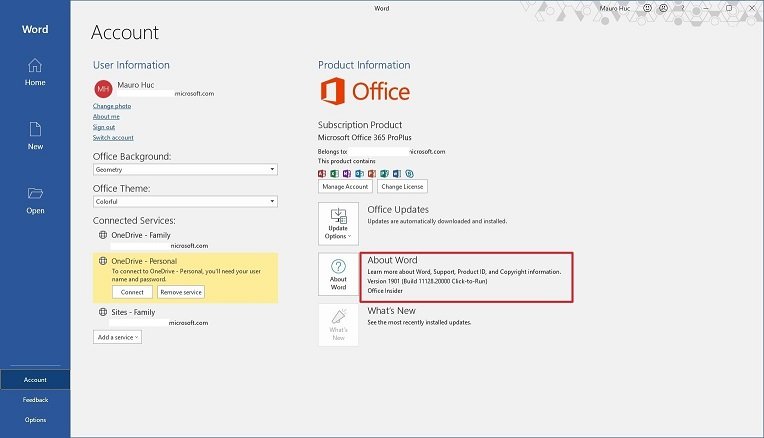The image size is (764, 438).
Task: Select Feedback in the left sidebar
Action: tap(35, 399)
